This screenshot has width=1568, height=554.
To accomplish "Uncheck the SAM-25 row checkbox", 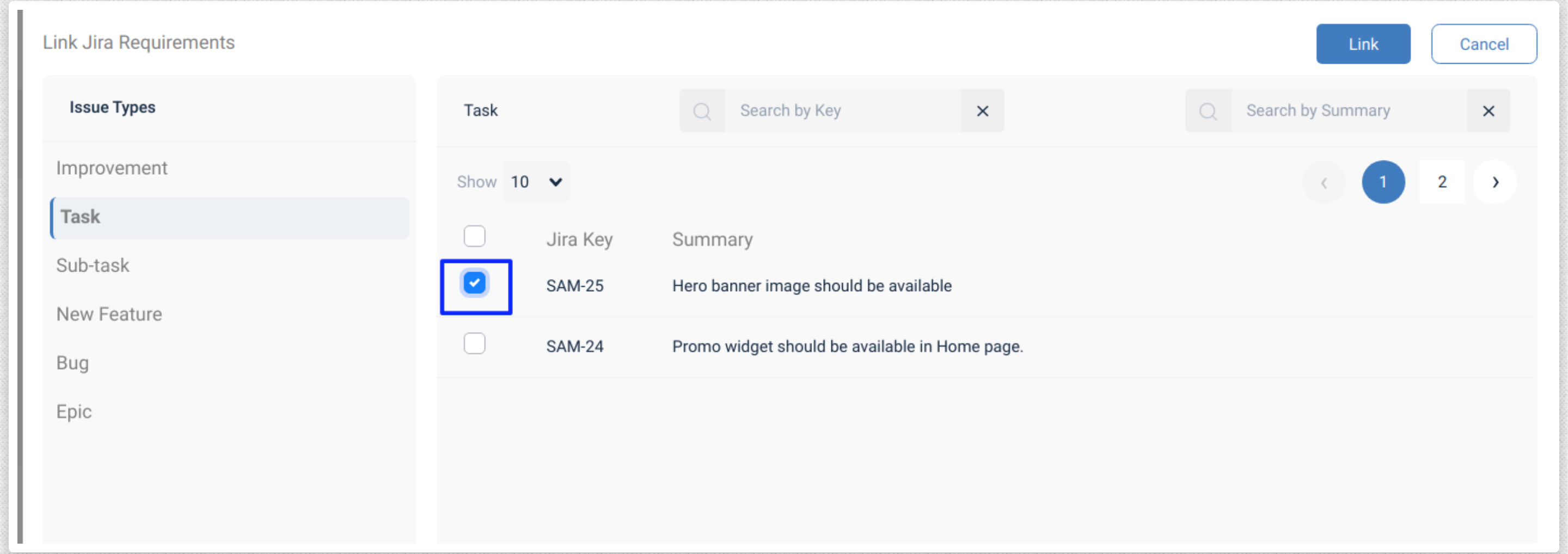I will pos(474,283).
